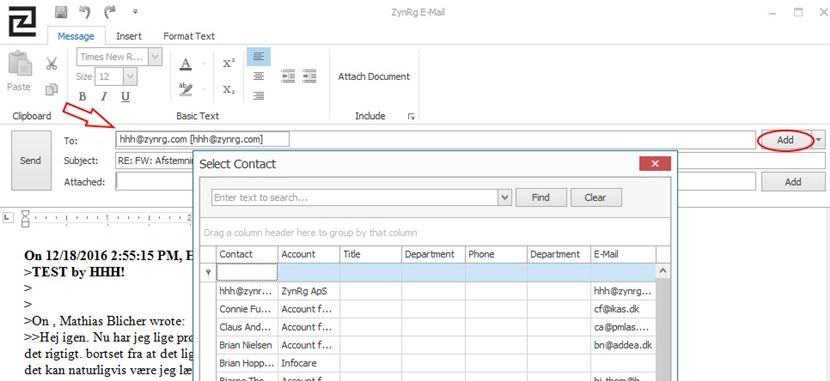Image resolution: width=830 pixels, height=381 pixels.
Task: Click Attach Document in Include group
Action: coord(374,77)
